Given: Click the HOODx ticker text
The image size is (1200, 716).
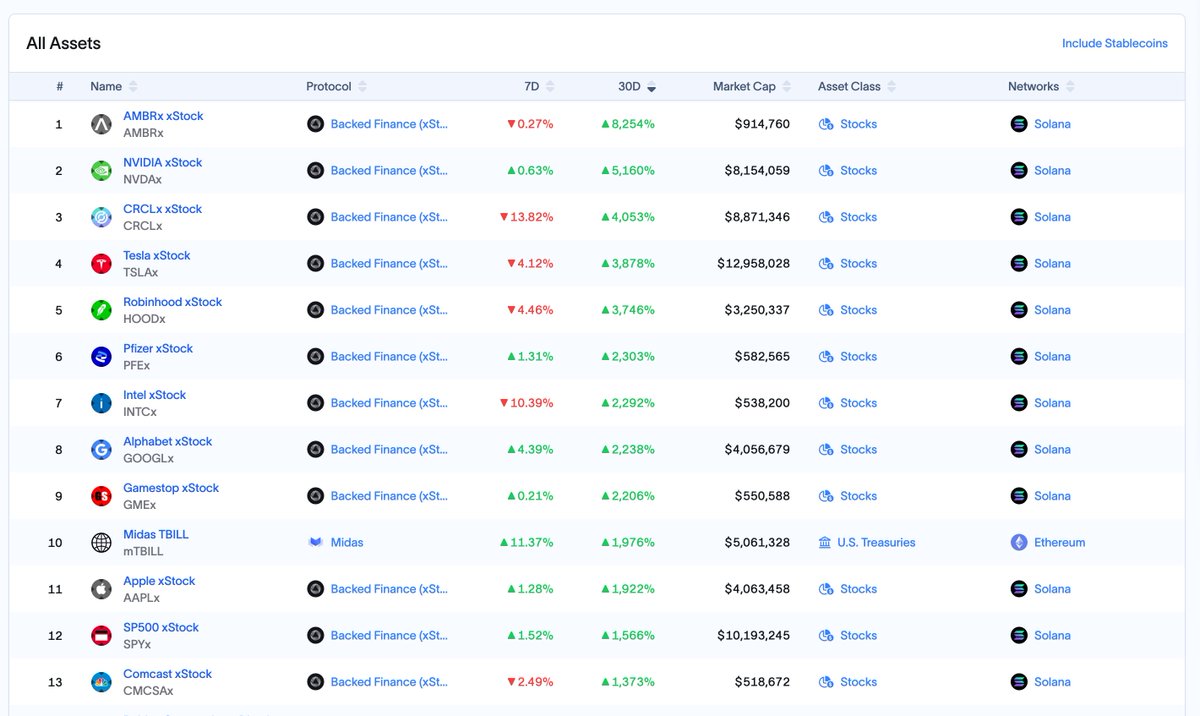Looking at the screenshot, I should click(x=144, y=319).
